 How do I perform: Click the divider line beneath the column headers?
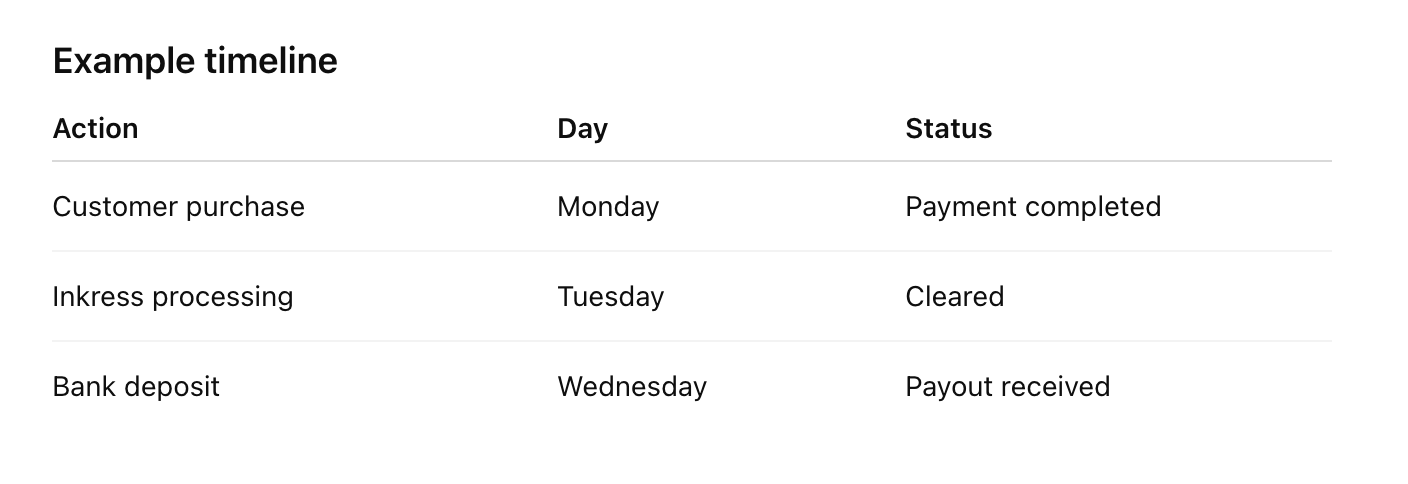(691, 161)
